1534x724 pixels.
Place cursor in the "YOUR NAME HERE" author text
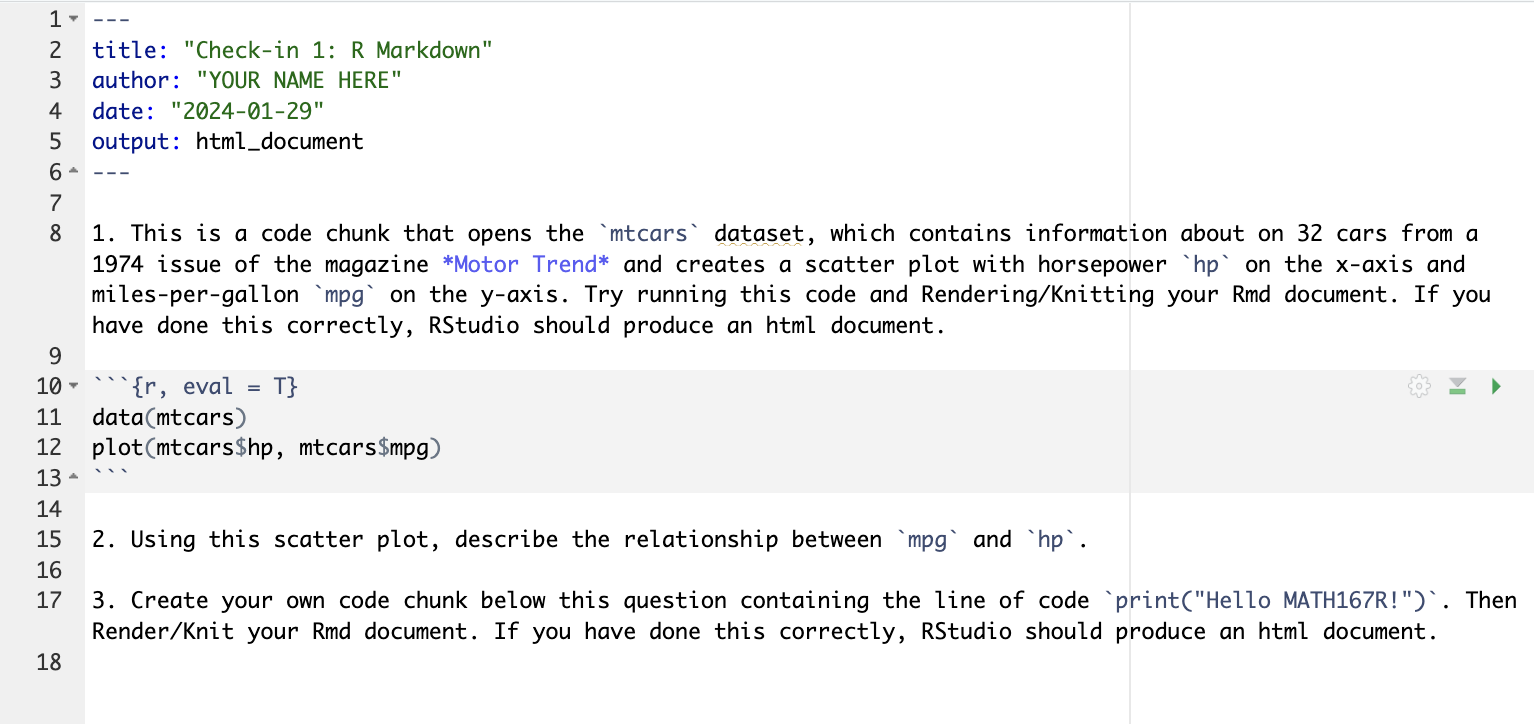pyautogui.click(x=298, y=80)
